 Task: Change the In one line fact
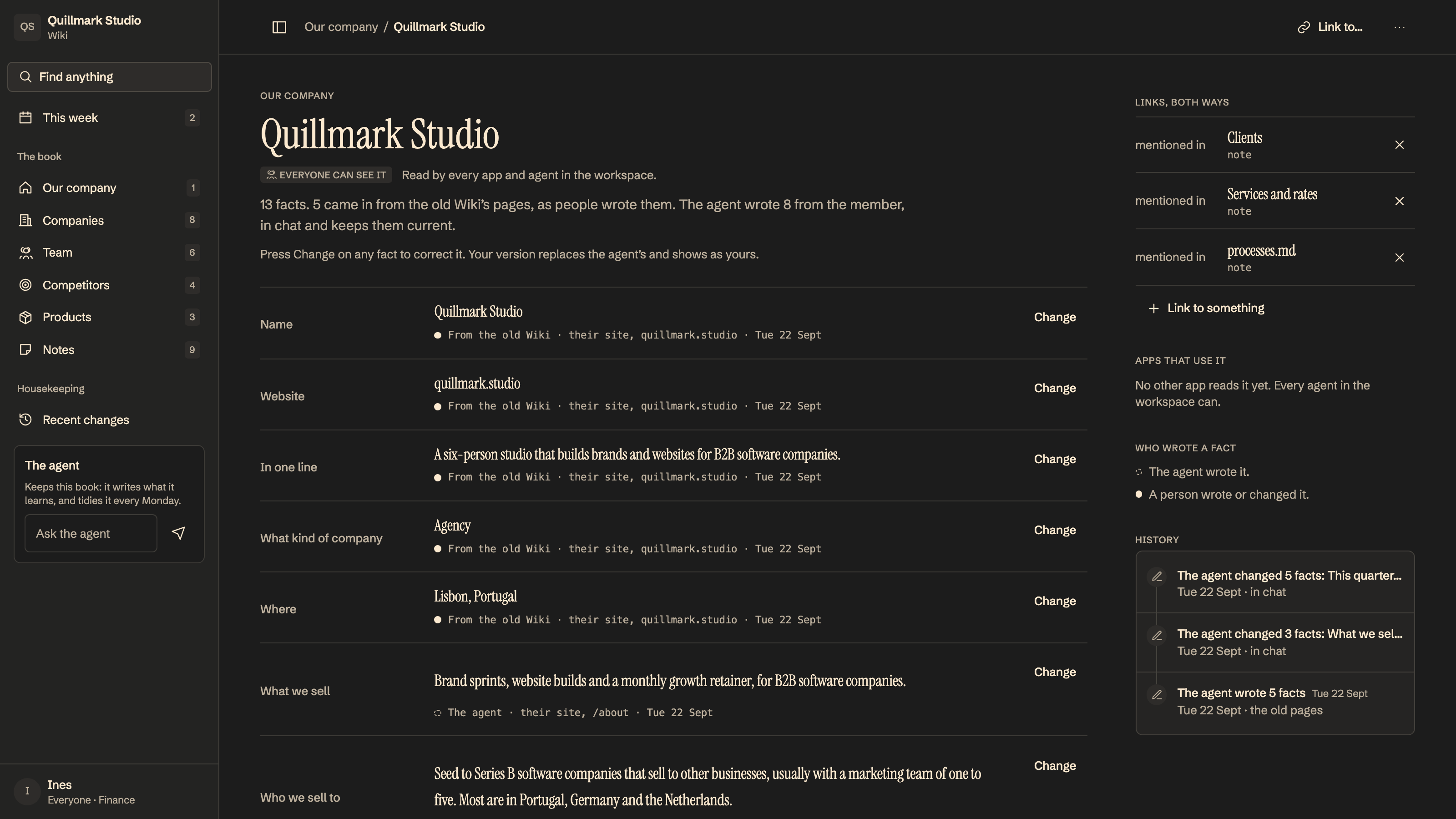[1055, 459]
